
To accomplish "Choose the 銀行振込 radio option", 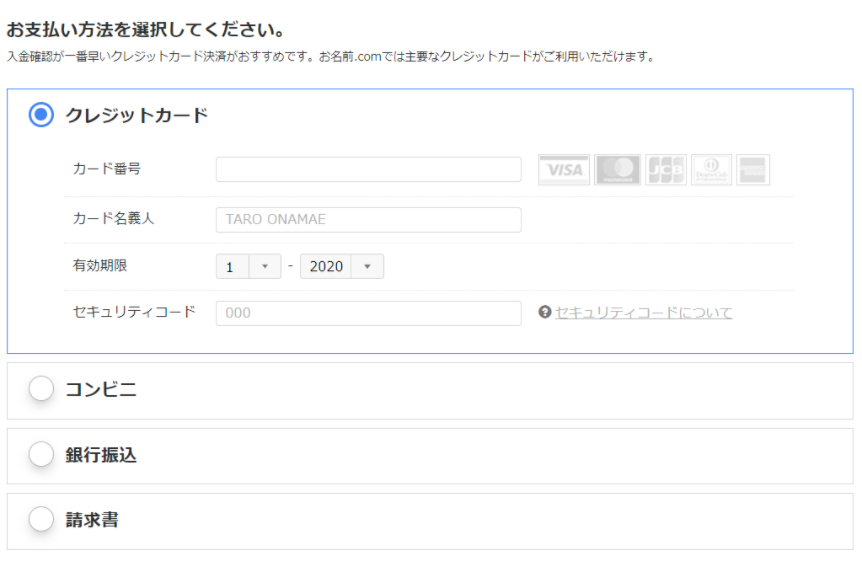I will [x=41, y=454].
